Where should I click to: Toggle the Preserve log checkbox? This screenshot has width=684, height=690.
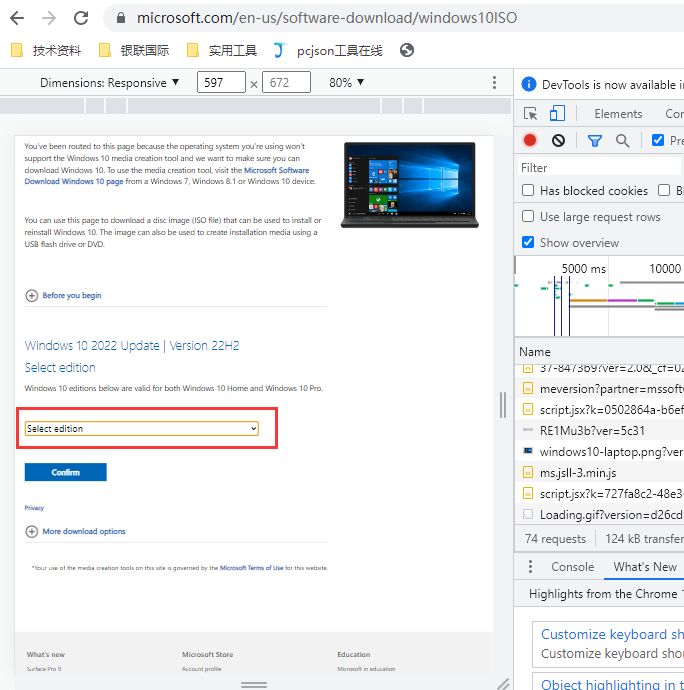pyautogui.click(x=658, y=140)
